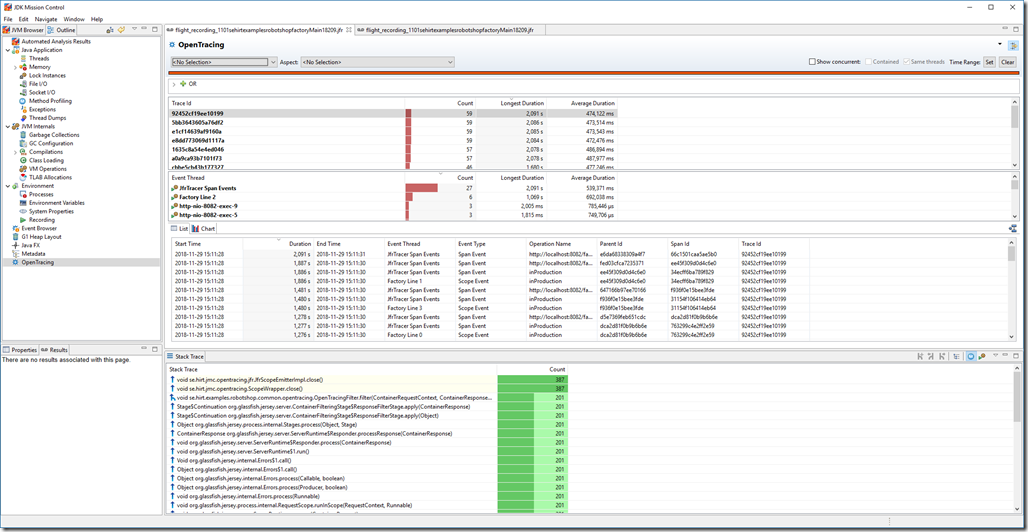Viewport: 1028px width, 532px height.
Task: Open Environment Variables page
Action: coord(54,203)
